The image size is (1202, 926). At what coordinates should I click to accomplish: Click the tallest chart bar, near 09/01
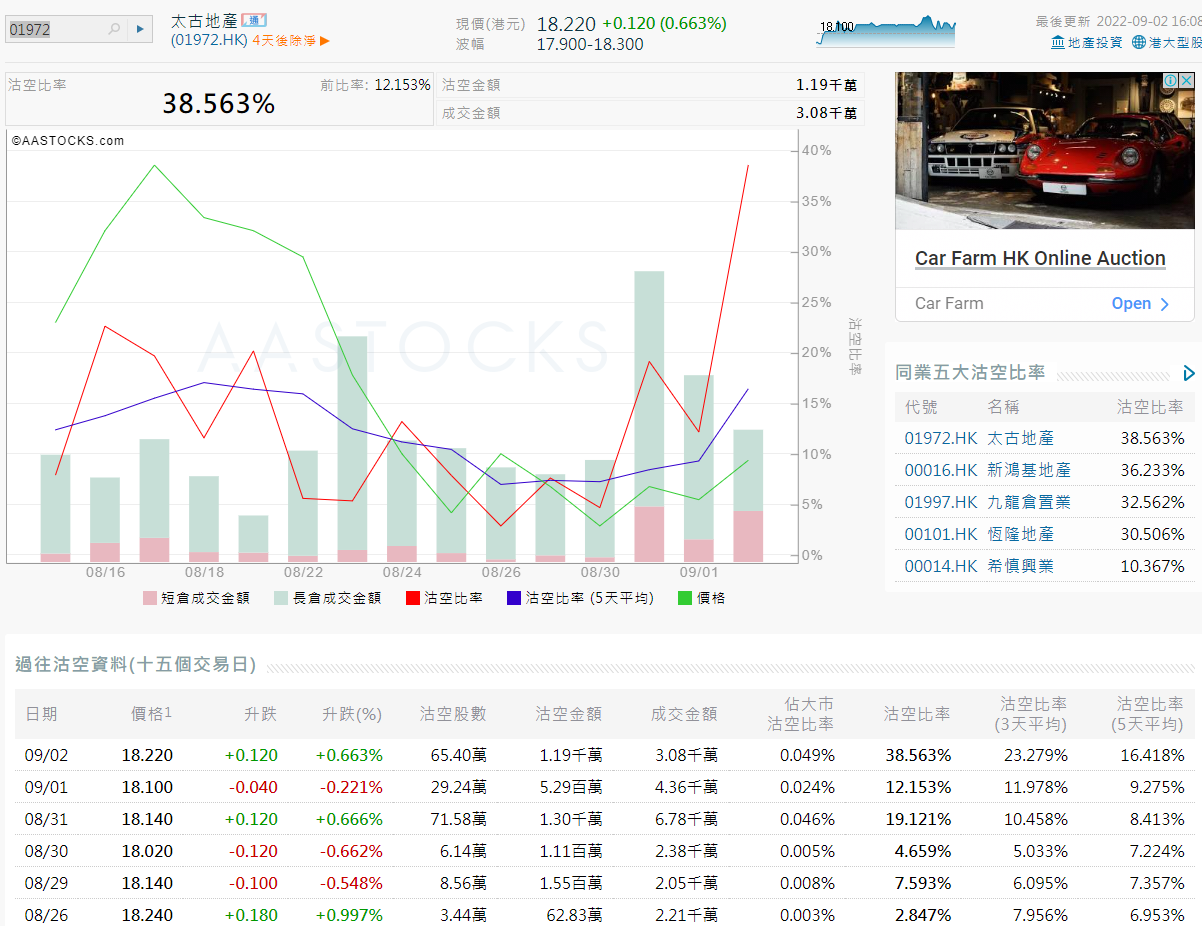tap(650, 416)
